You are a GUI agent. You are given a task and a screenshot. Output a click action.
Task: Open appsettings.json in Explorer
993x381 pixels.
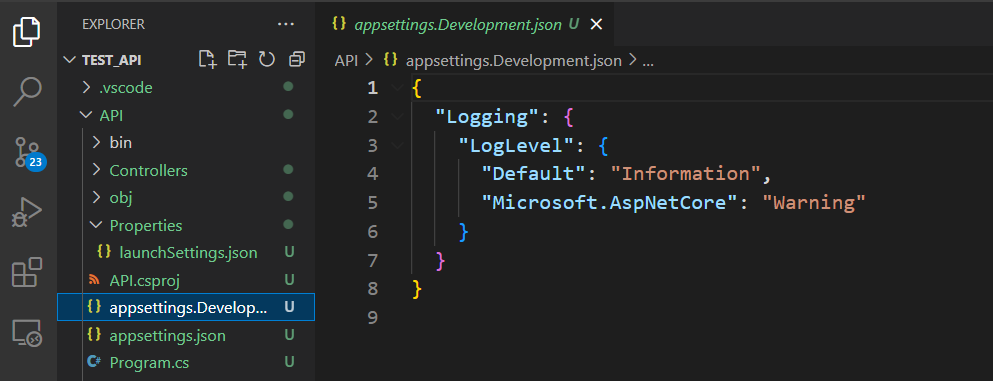click(x=167, y=335)
